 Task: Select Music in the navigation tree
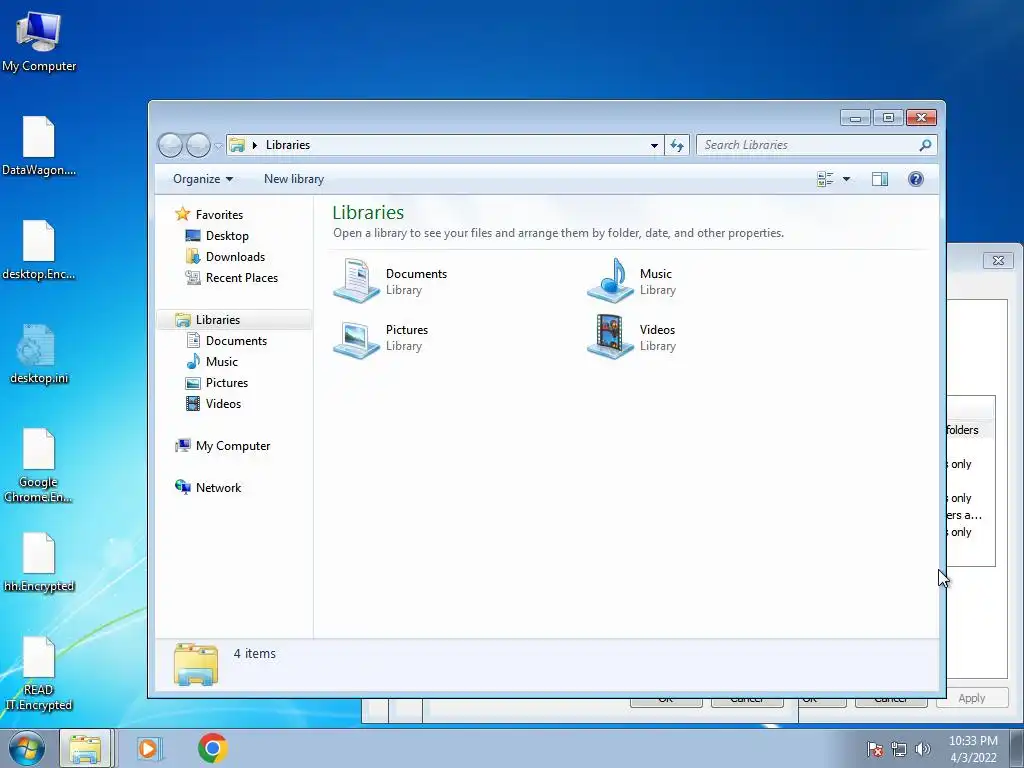point(212,362)
